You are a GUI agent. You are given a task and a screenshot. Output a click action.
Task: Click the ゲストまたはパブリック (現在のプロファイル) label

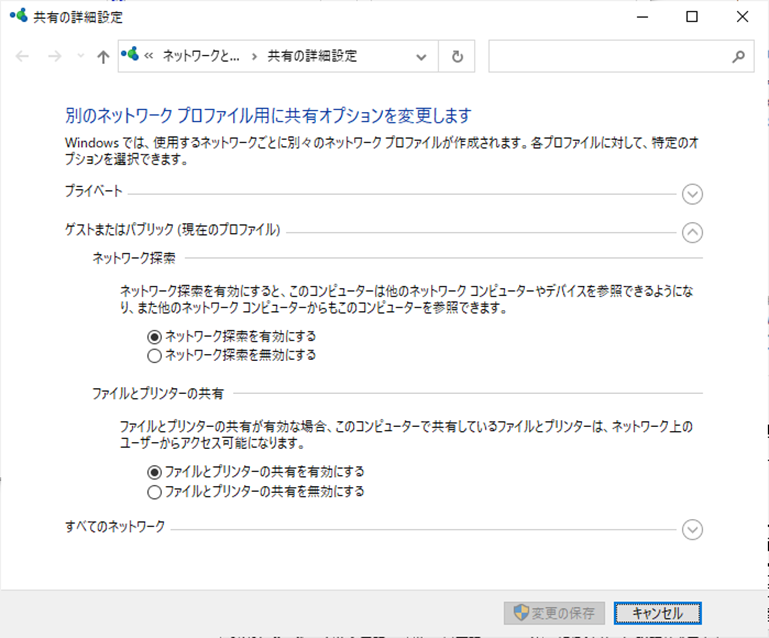(x=173, y=230)
